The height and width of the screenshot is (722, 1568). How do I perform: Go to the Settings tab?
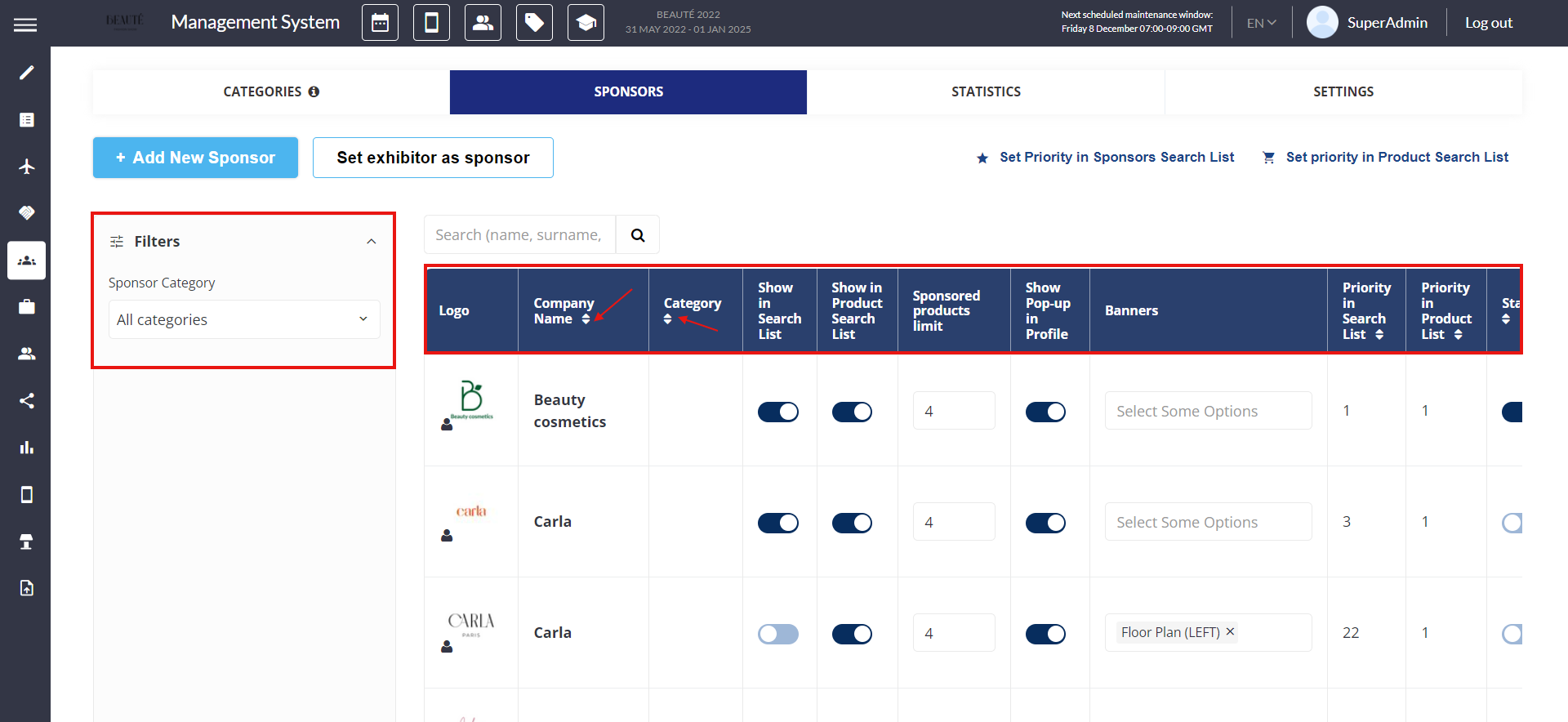pos(1343,91)
